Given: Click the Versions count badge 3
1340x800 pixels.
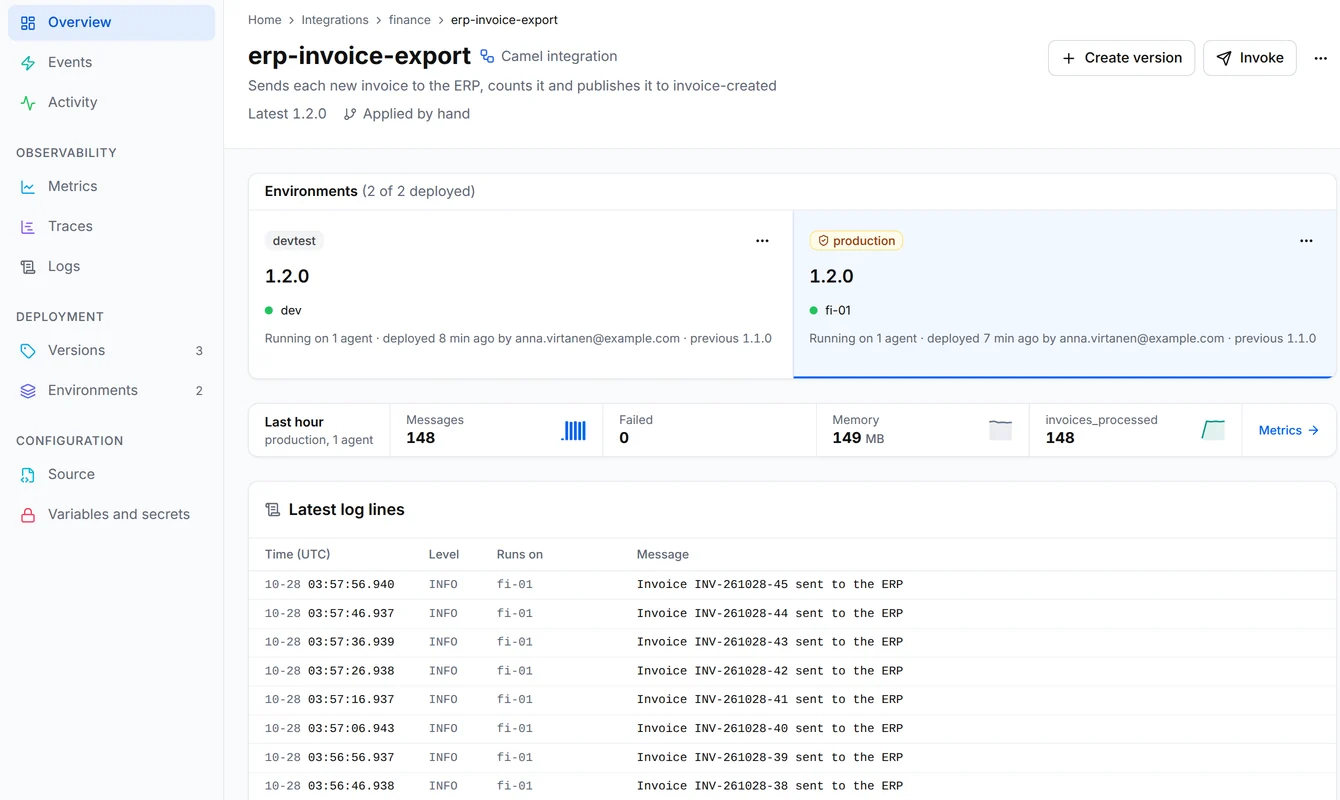Looking at the screenshot, I should tap(199, 351).
